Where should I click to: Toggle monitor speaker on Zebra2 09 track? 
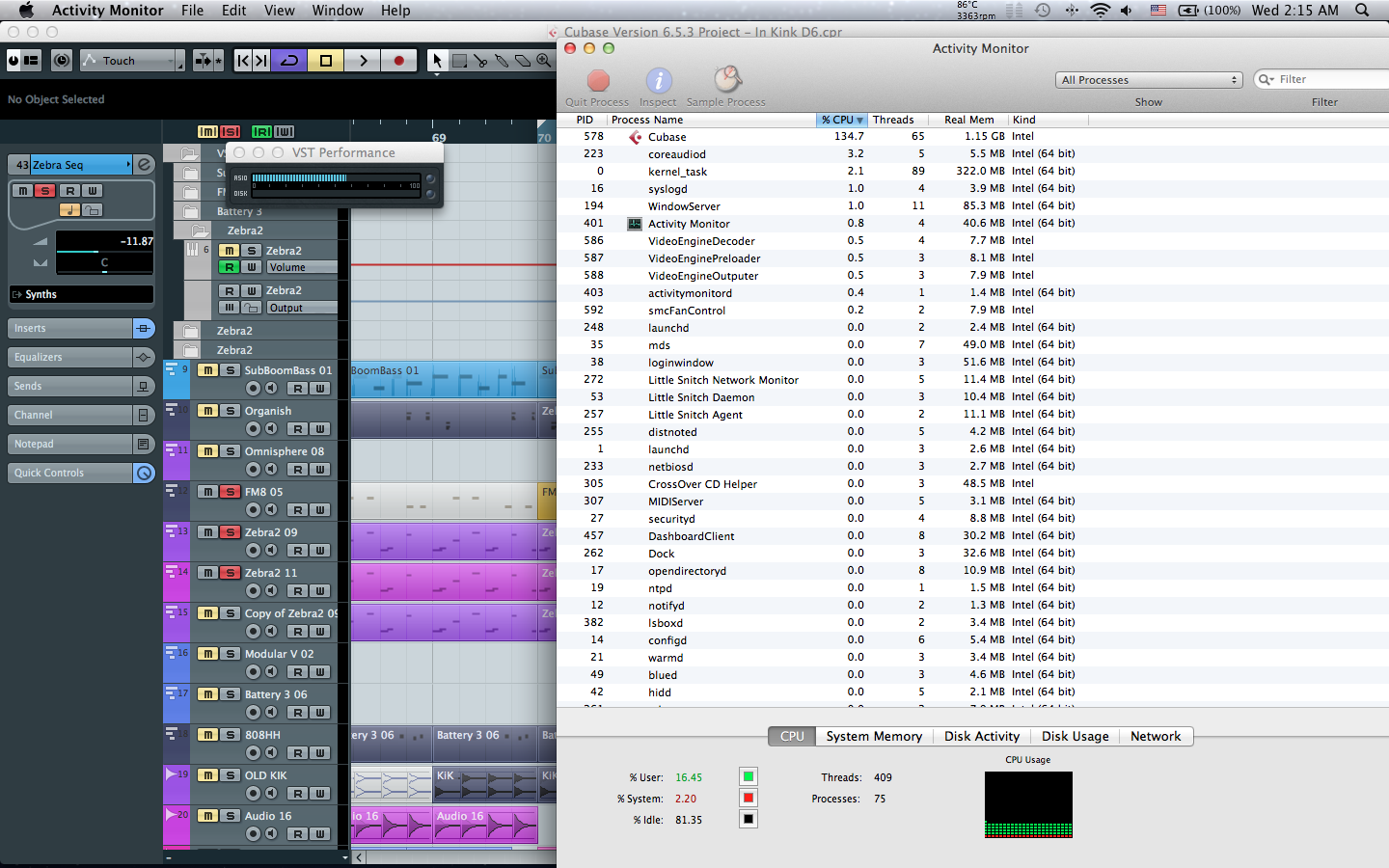point(272,551)
